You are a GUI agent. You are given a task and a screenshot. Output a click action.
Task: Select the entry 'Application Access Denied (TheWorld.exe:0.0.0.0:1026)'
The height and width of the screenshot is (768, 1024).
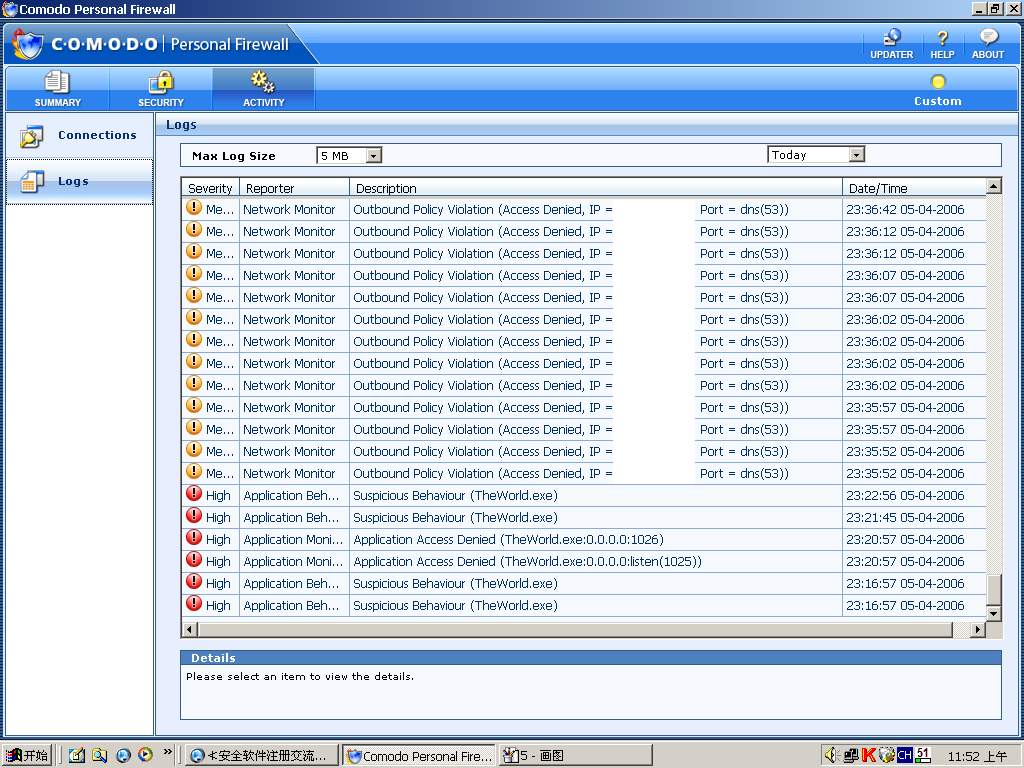[x=583, y=539]
